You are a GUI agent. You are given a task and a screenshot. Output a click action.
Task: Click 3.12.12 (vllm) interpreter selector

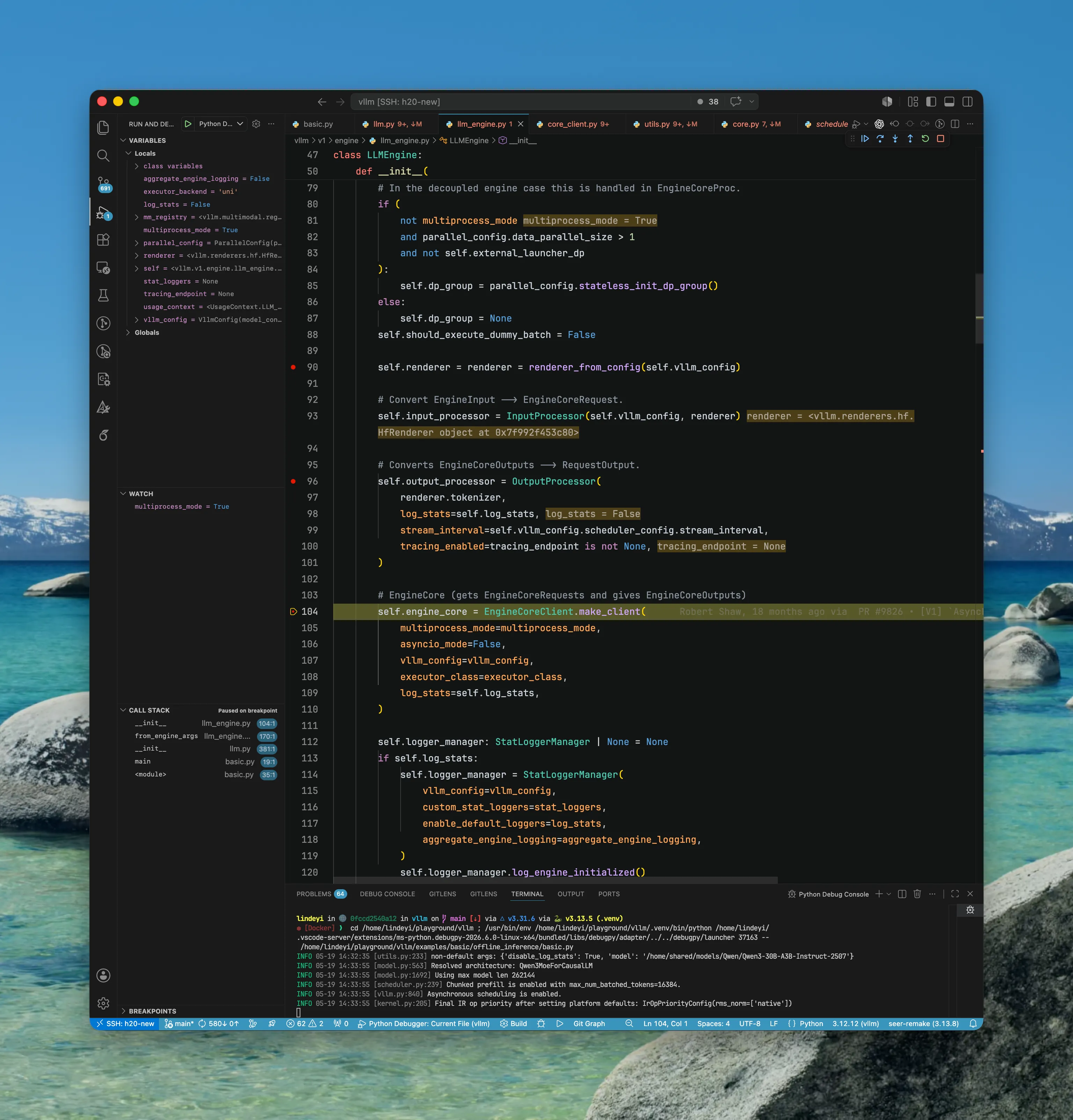point(855,1023)
